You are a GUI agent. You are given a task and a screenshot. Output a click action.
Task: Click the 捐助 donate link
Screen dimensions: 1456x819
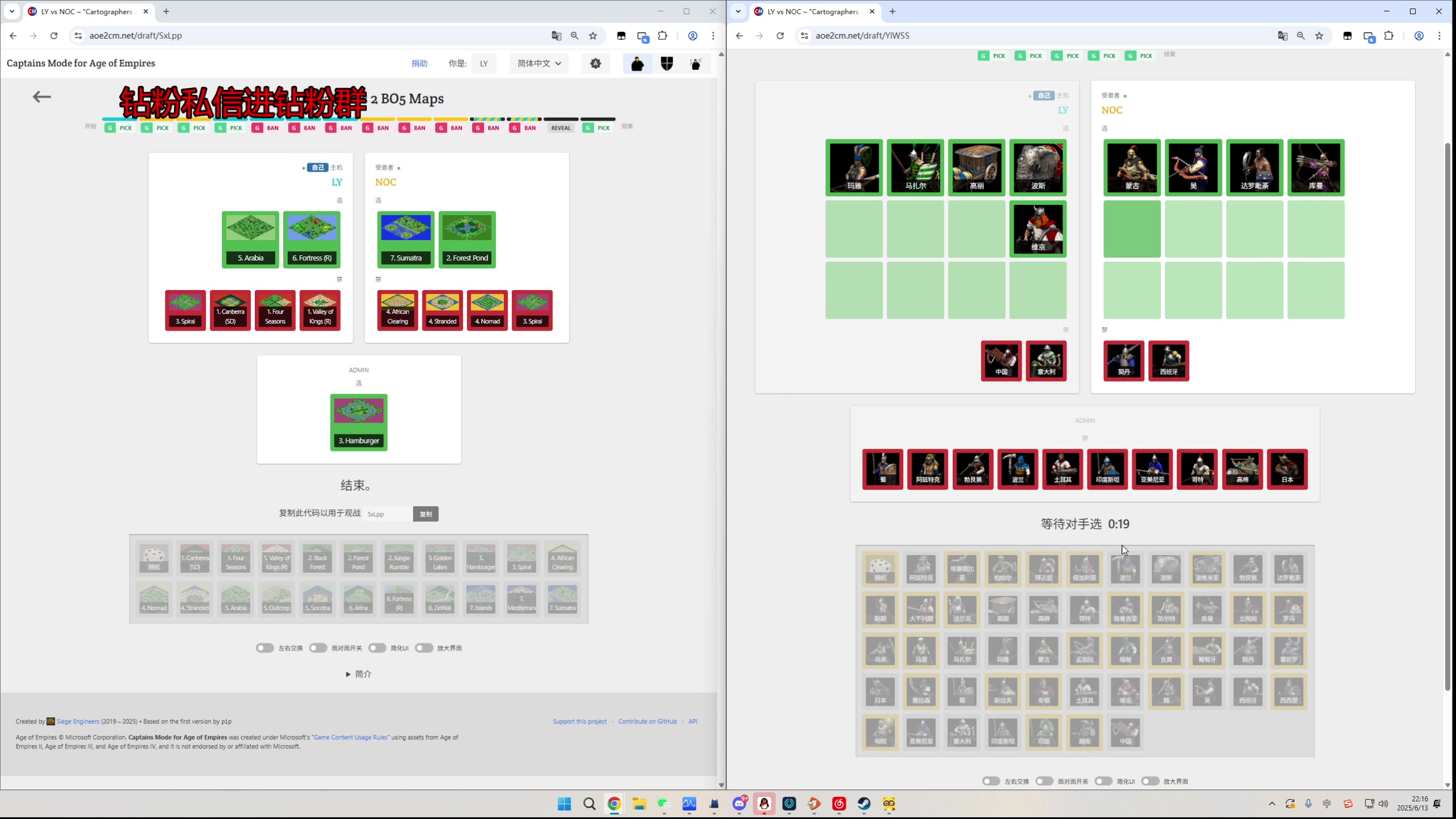coord(419,64)
